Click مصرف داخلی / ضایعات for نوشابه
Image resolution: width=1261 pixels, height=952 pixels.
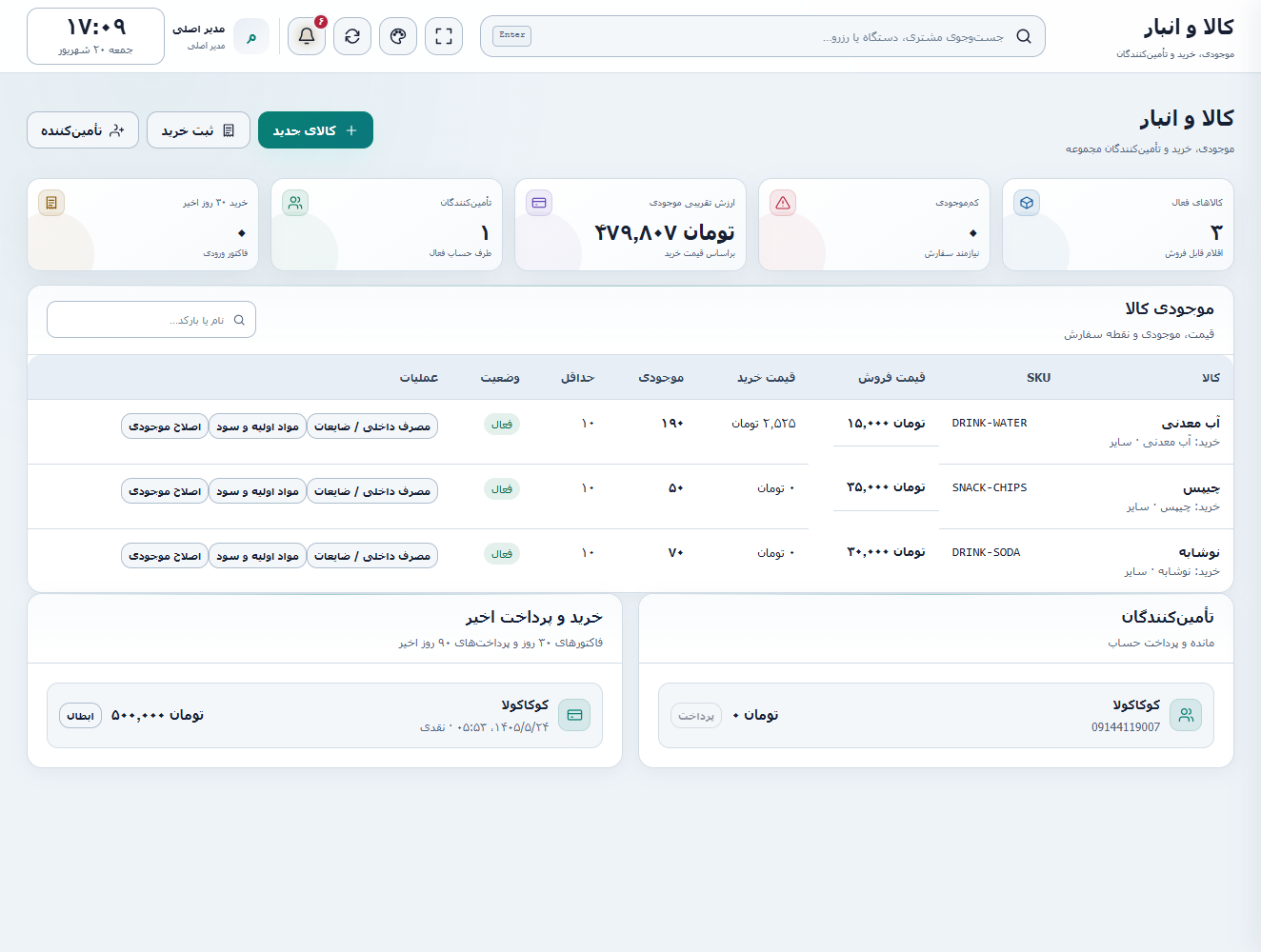point(372,556)
